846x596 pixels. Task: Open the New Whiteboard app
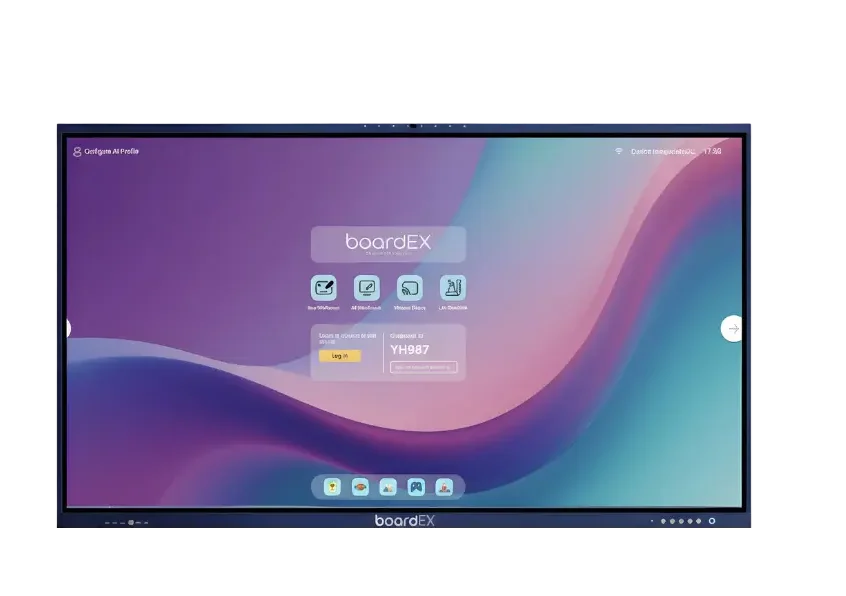(x=322, y=287)
